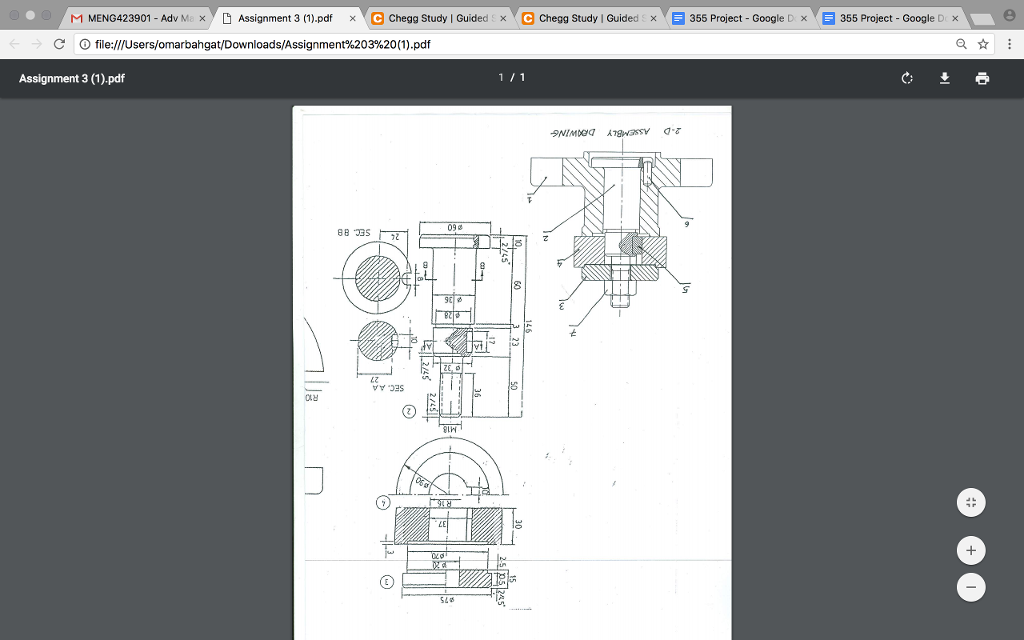Fit PDF page to window
The image size is (1024, 640).
pos(971,503)
